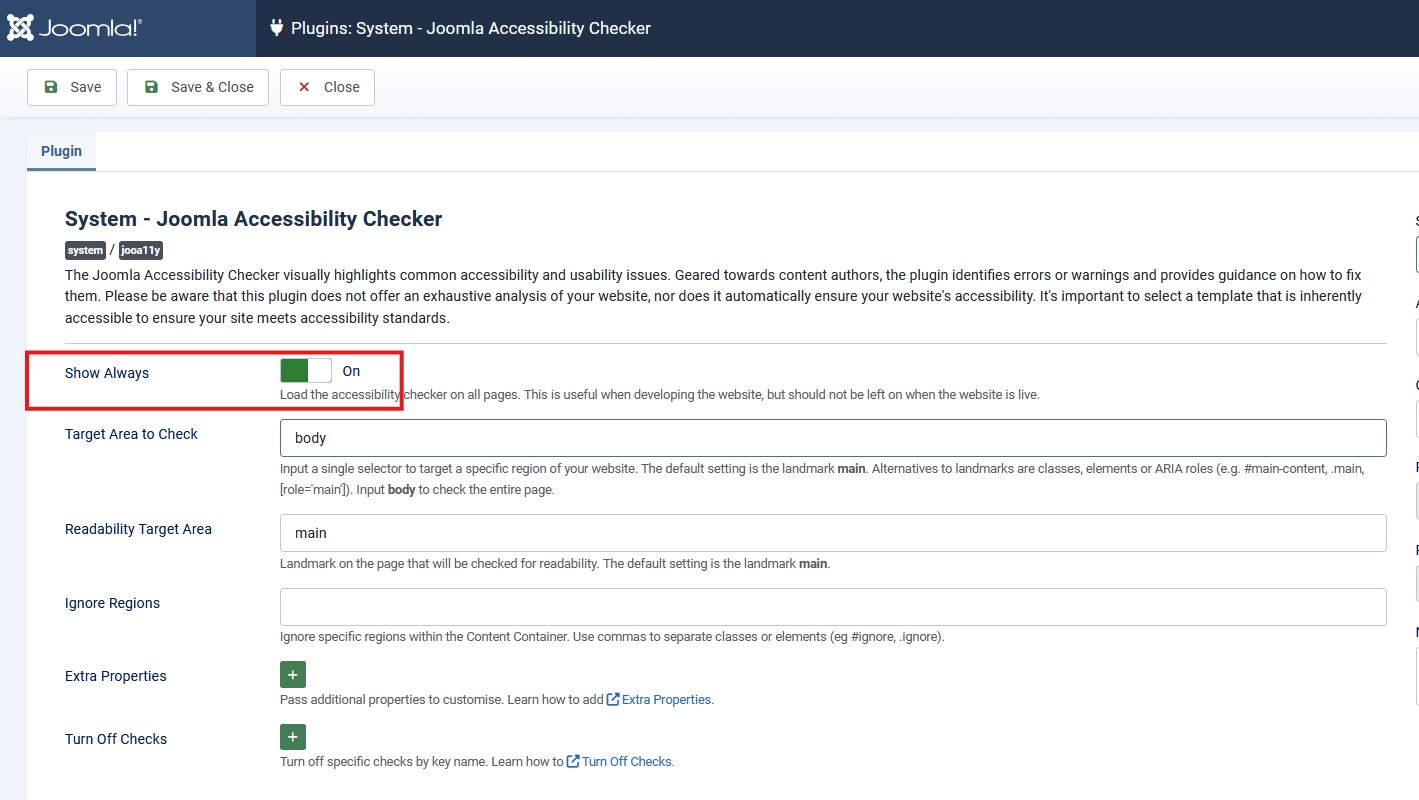Click the plug icon beside the Plugins title

277,28
